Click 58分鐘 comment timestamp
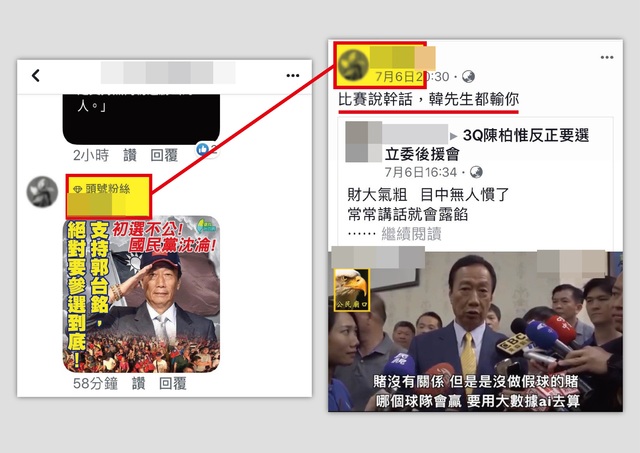 click(x=96, y=384)
